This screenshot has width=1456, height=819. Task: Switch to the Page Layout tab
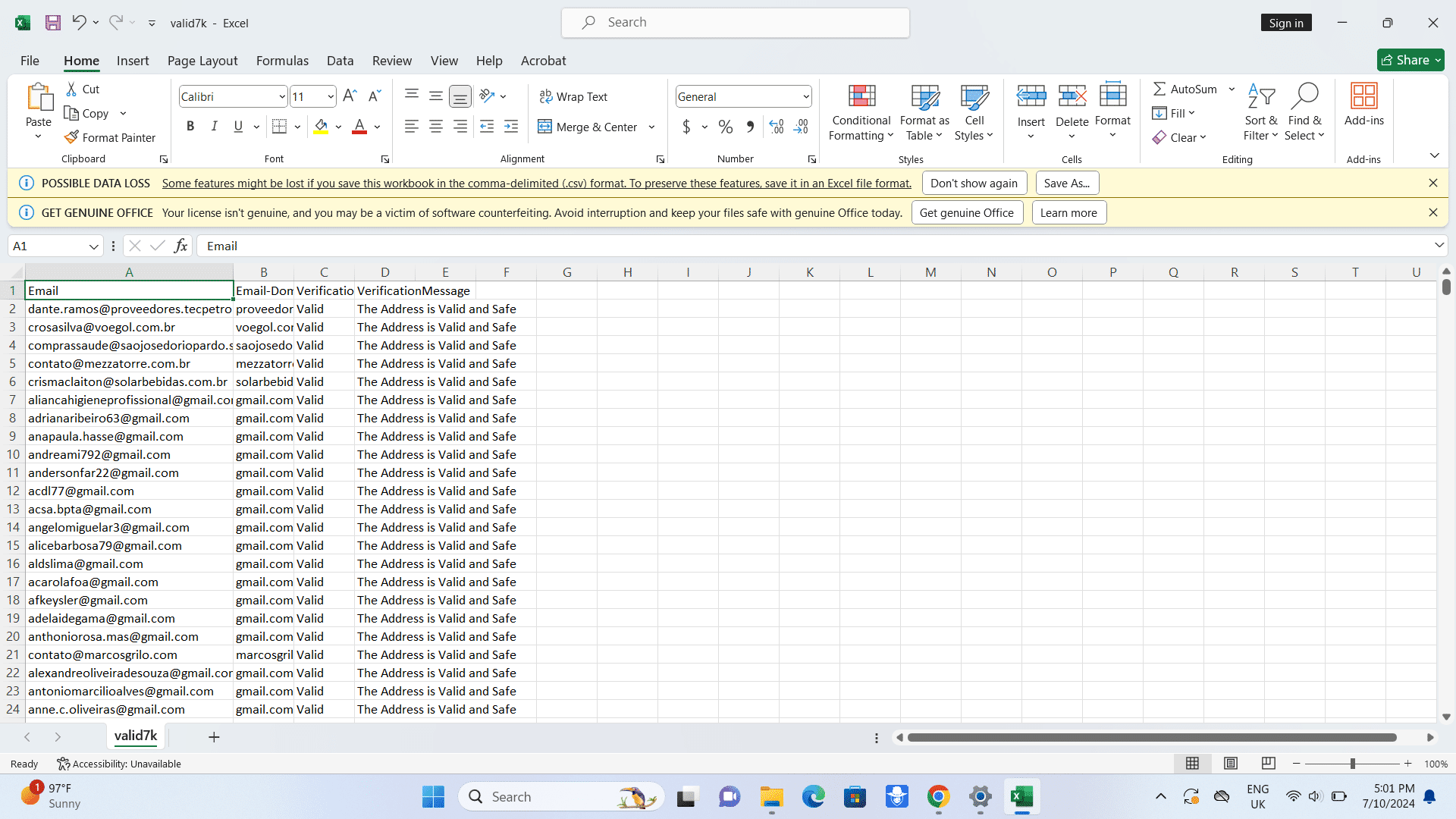click(x=202, y=61)
